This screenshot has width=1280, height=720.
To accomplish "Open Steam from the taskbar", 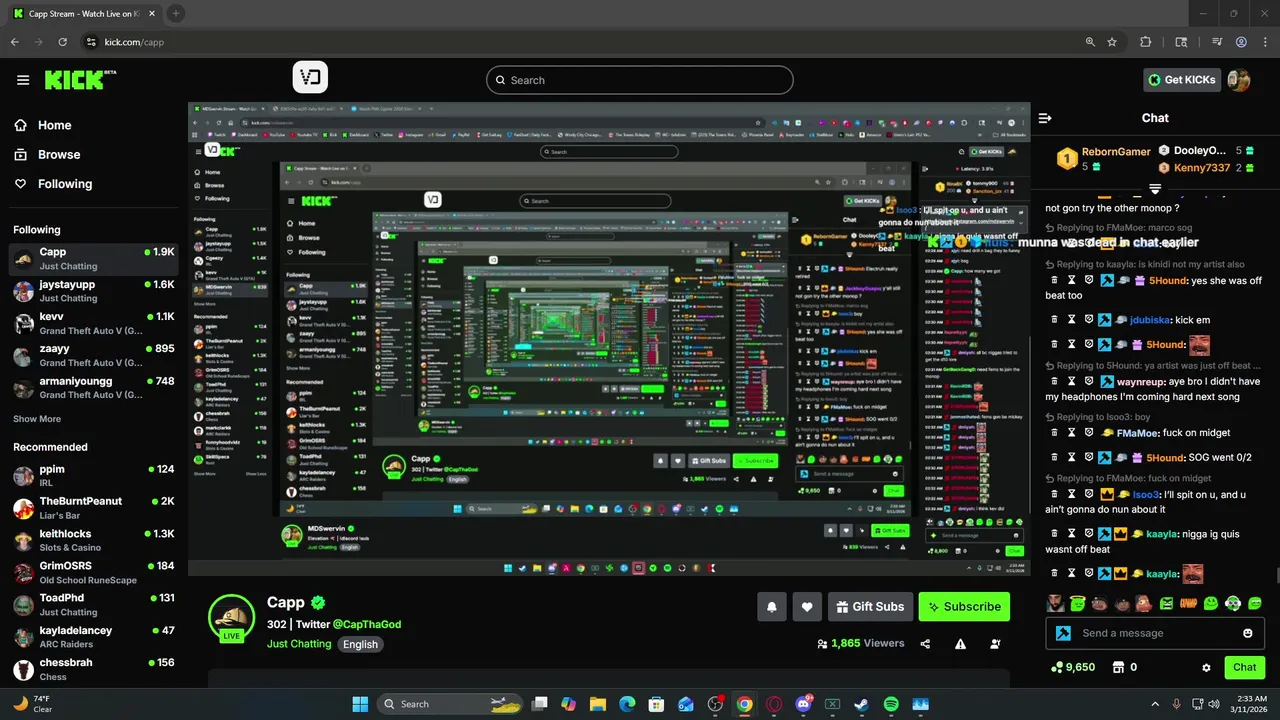I will pyautogui.click(x=862, y=704).
